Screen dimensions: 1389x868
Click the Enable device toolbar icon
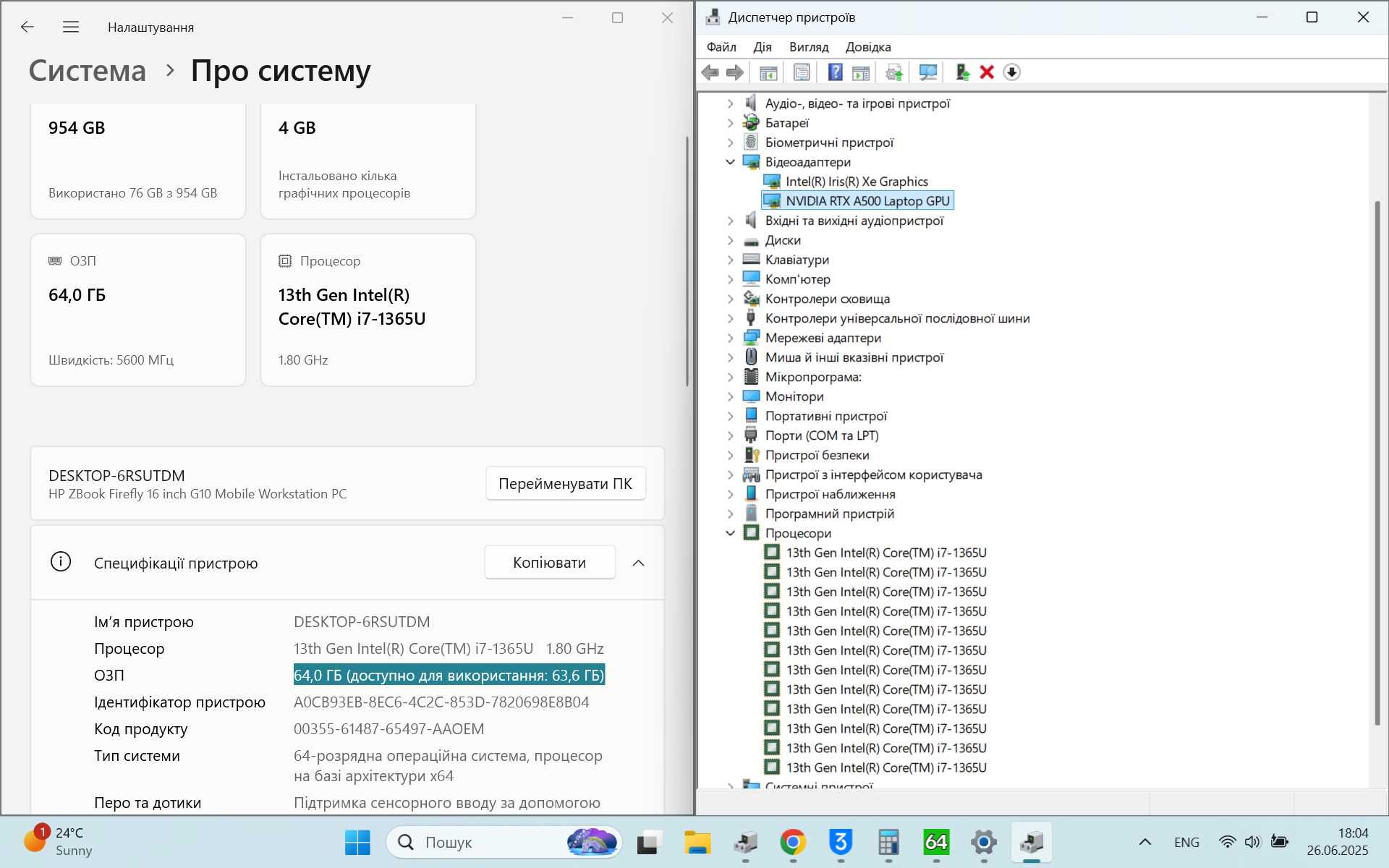point(962,72)
